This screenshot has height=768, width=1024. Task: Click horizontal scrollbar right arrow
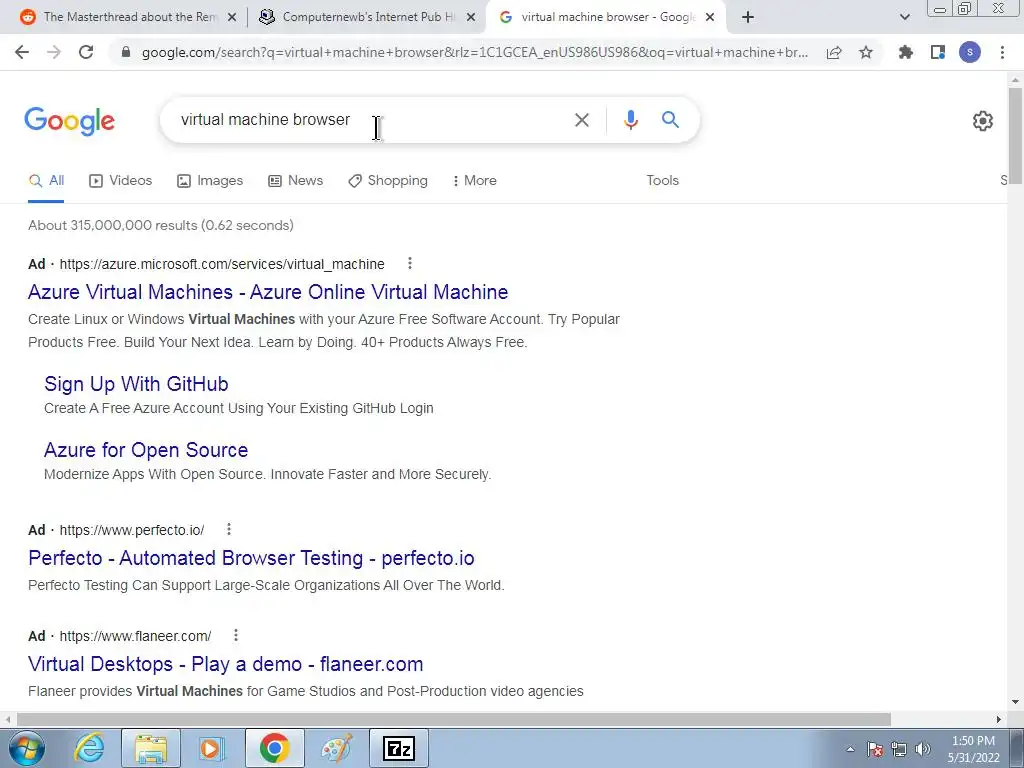[999, 719]
